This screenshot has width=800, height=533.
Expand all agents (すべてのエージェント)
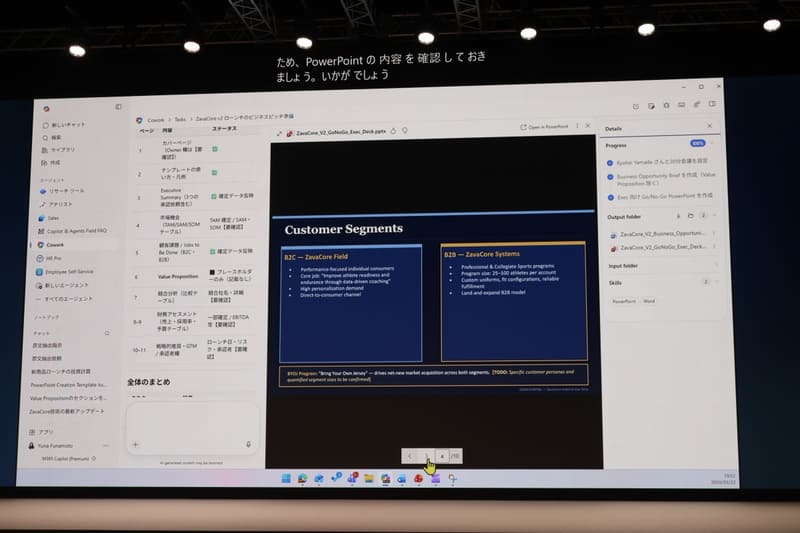[x=63, y=299]
